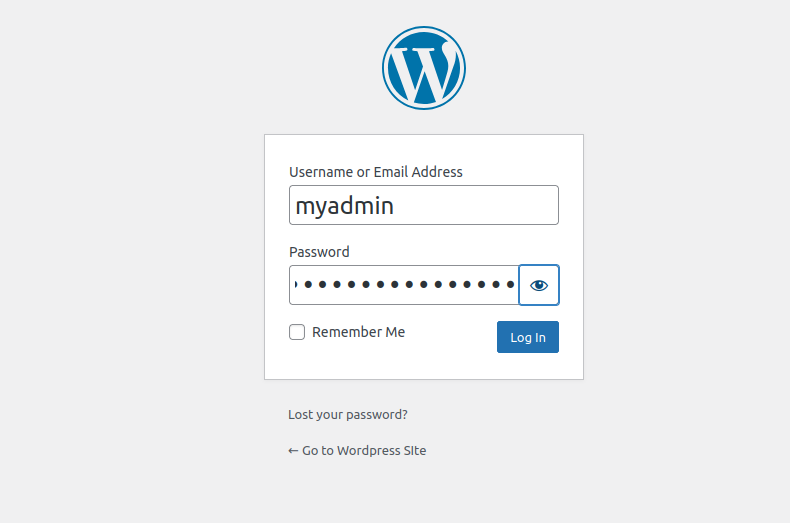Tick the Remember Me checkbox
This screenshot has height=523, width=790.
pos(297,332)
